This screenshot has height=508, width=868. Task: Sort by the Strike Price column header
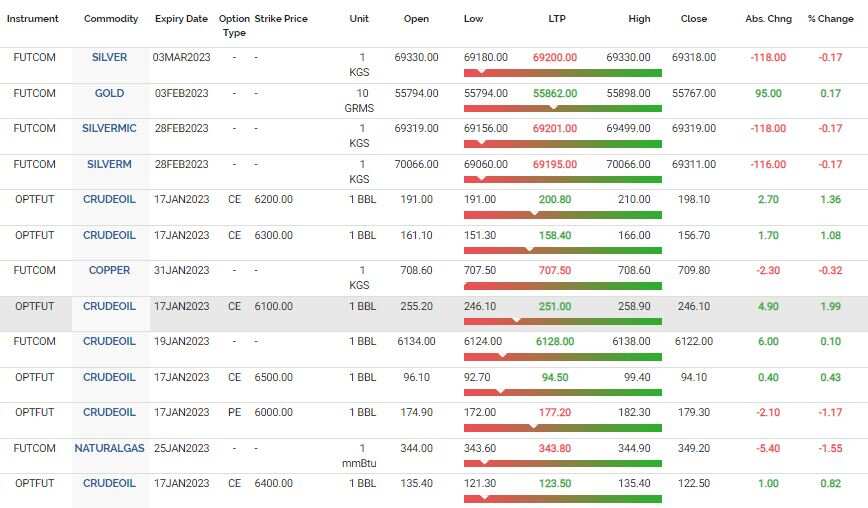[281, 19]
